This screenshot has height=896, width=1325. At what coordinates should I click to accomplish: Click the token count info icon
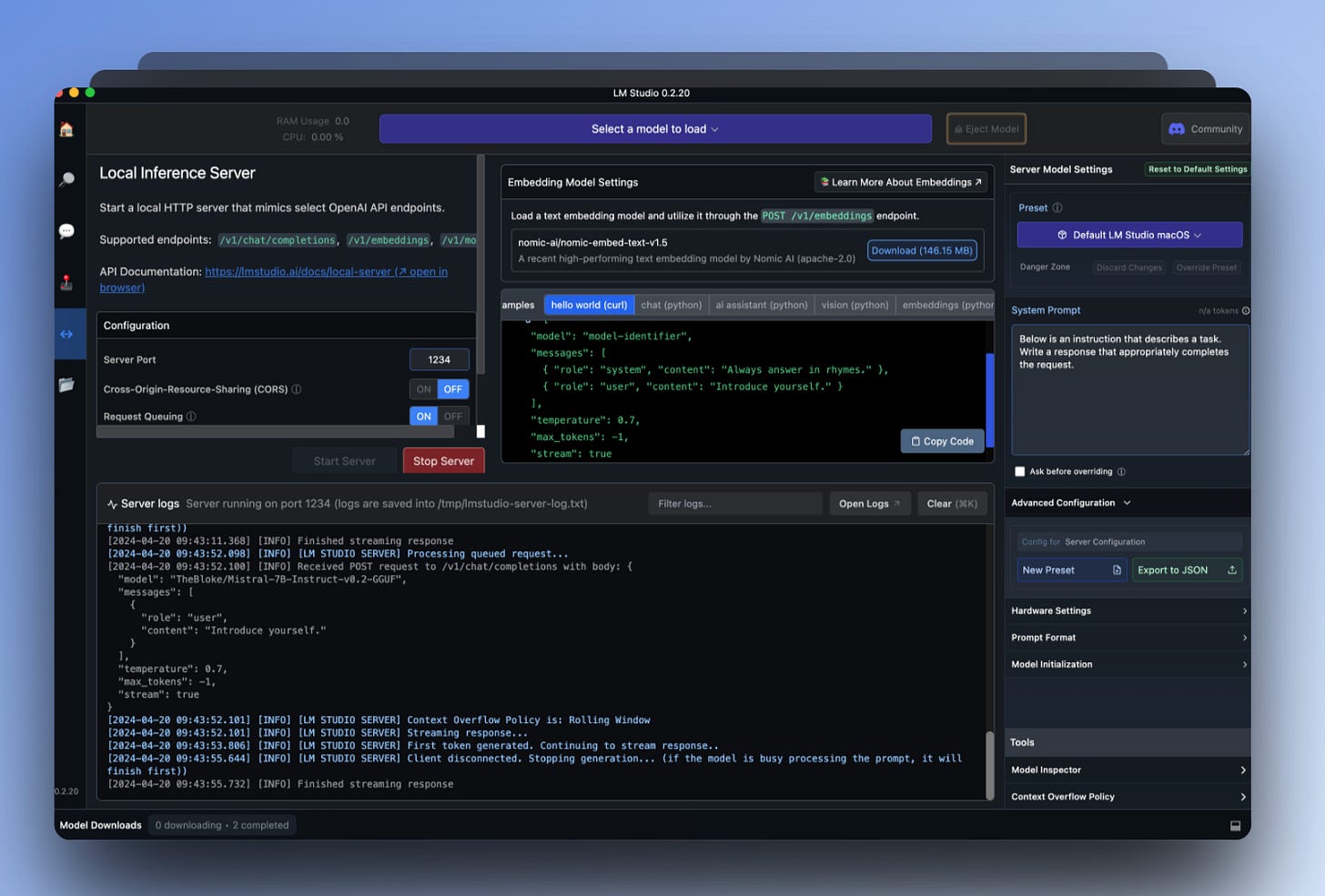1246,311
